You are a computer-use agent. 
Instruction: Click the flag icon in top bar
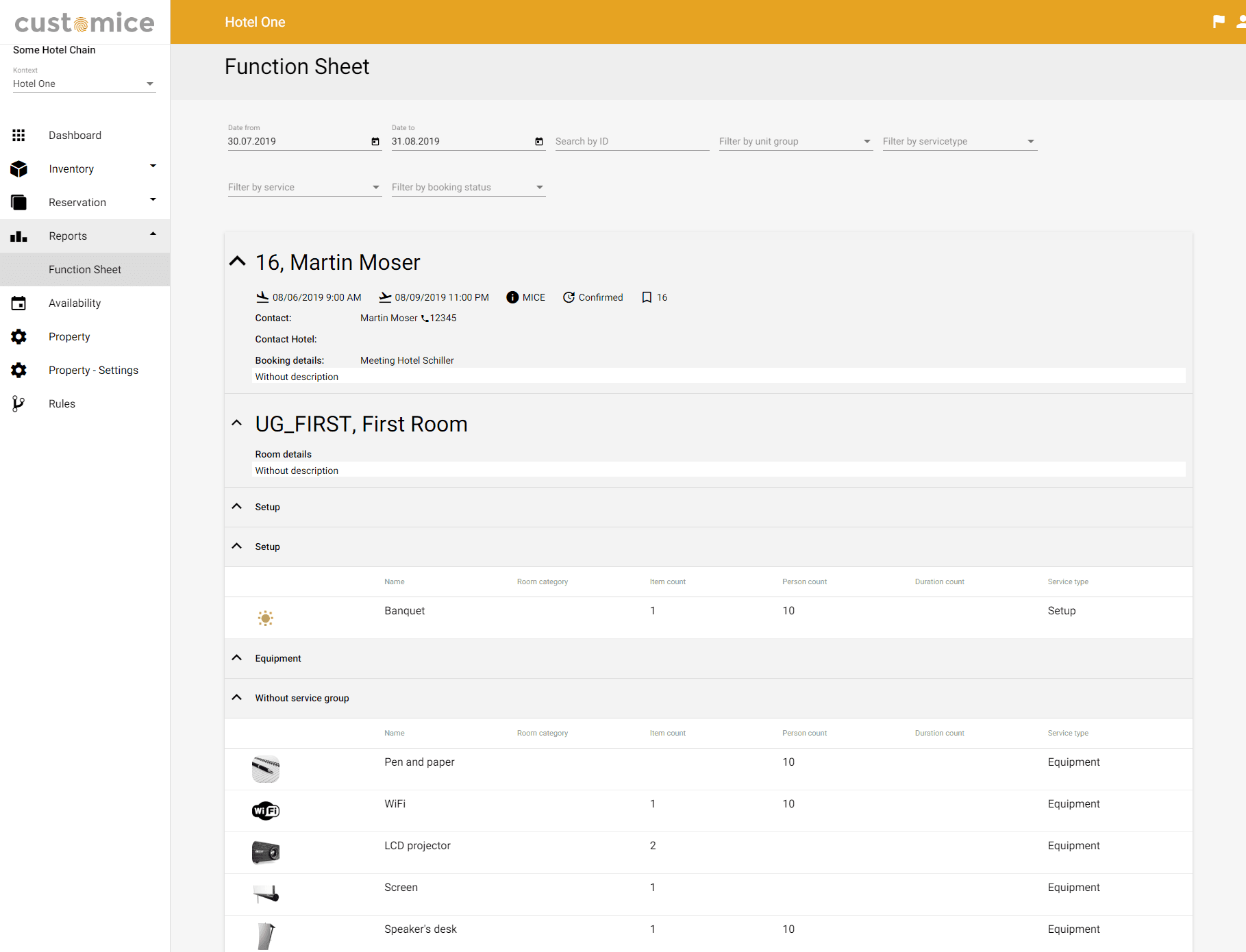click(x=1219, y=22)
